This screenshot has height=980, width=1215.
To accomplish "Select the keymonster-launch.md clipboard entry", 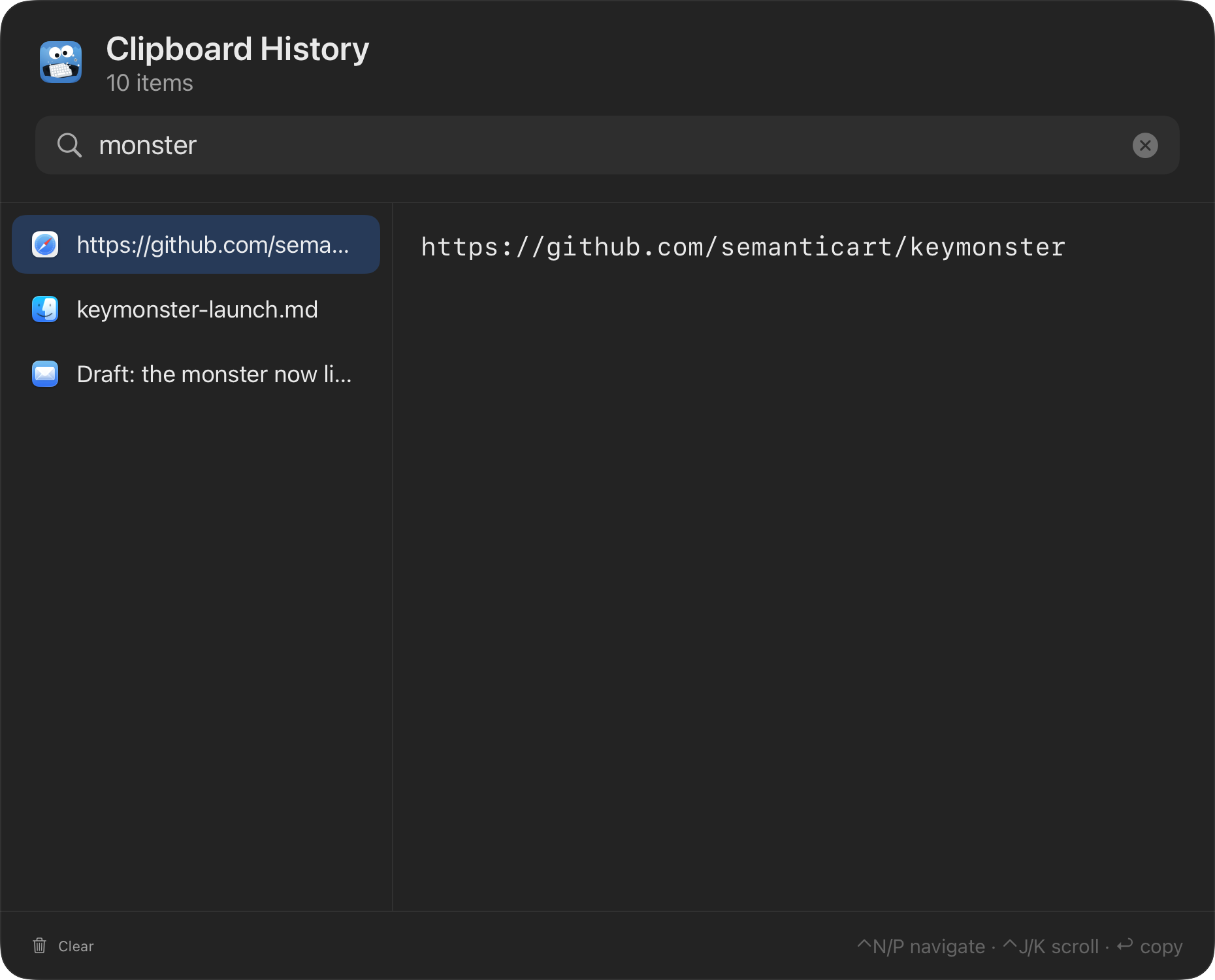I will (196, 309).
